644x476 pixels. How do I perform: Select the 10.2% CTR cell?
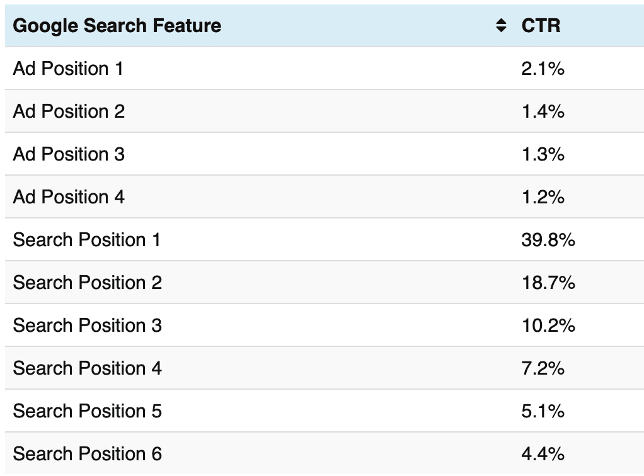tap(548, 326)
